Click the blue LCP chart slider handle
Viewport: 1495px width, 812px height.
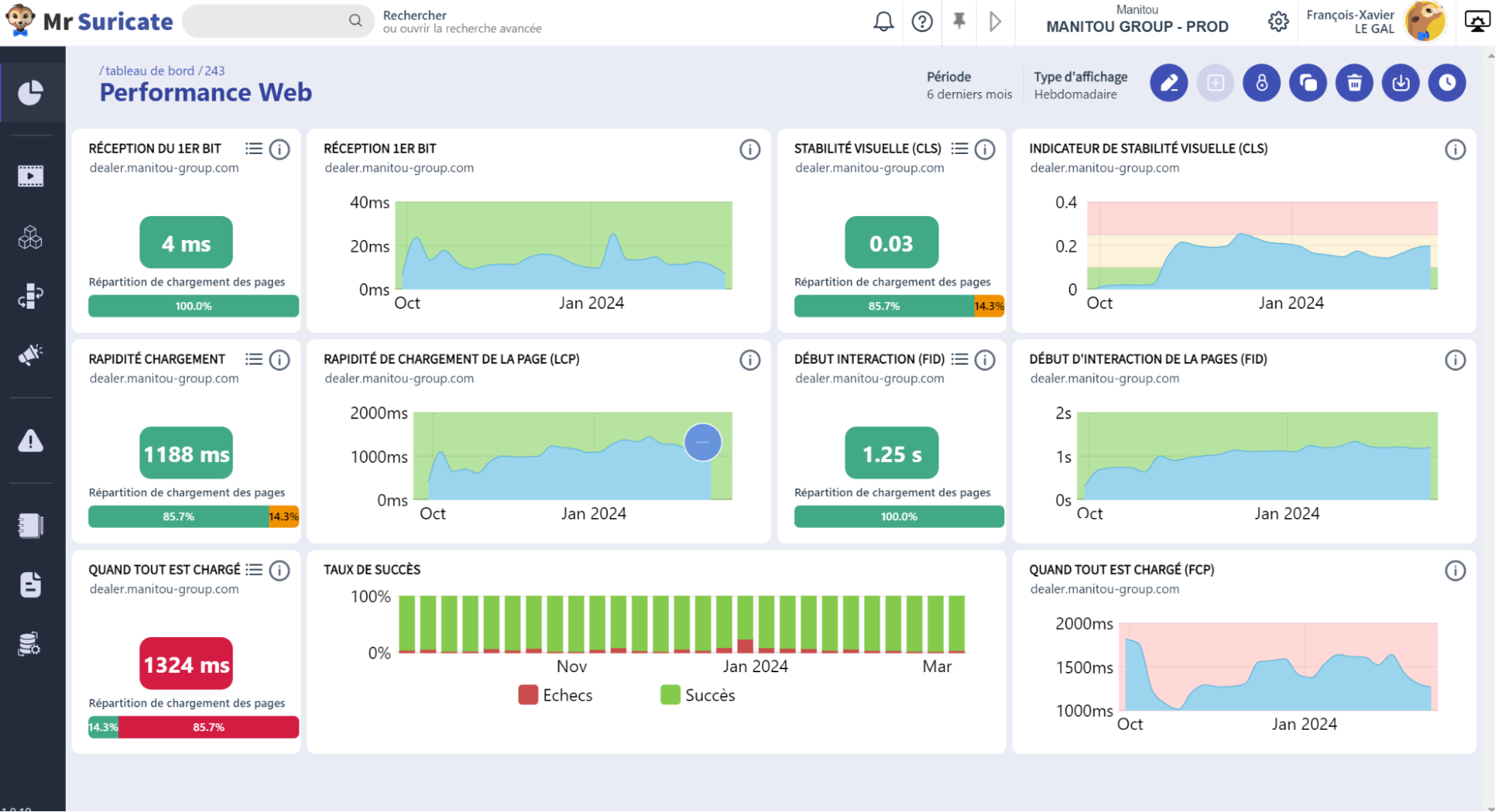point(703,442)
